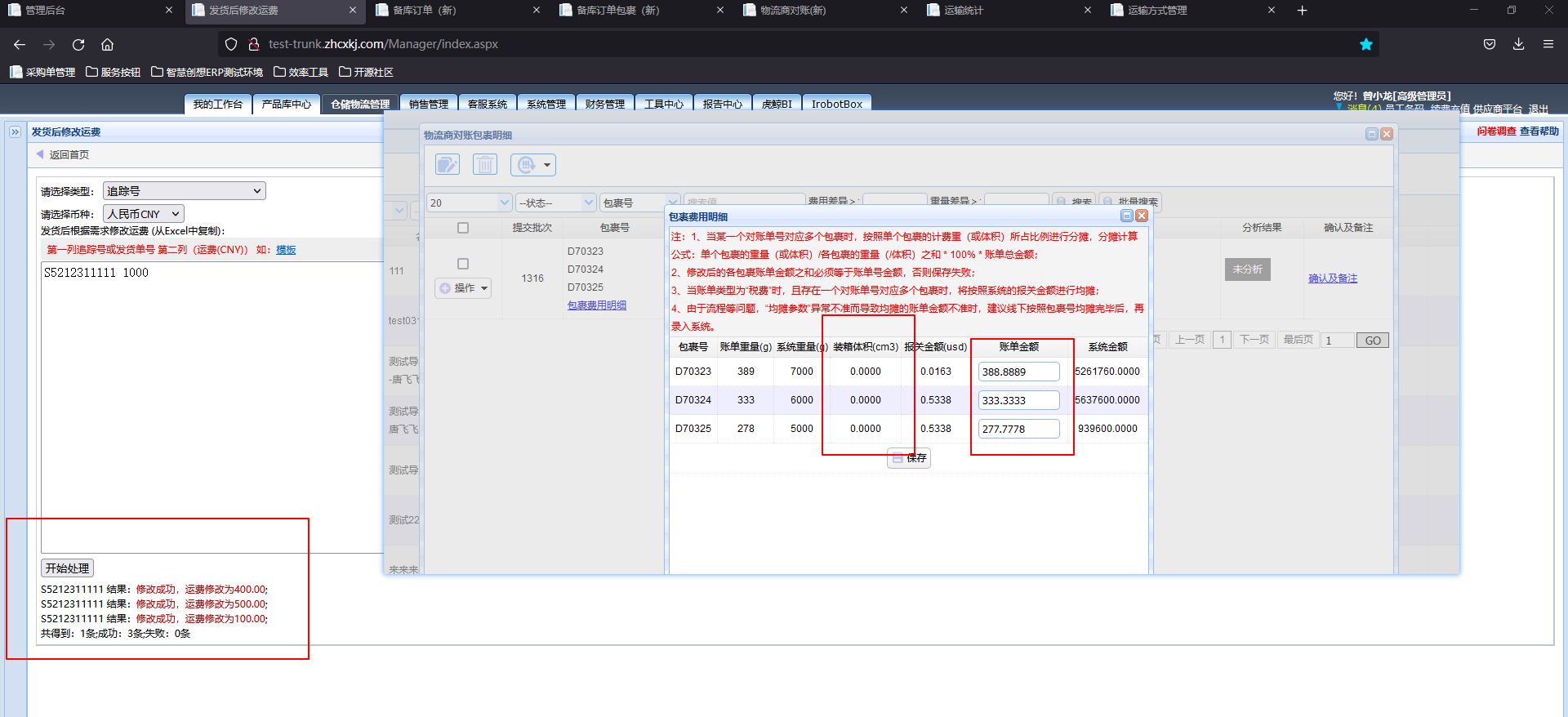Open the page size dropdown showing 20
The height and width of the screenshot is (717, 1568).
[x=470, y=203]
